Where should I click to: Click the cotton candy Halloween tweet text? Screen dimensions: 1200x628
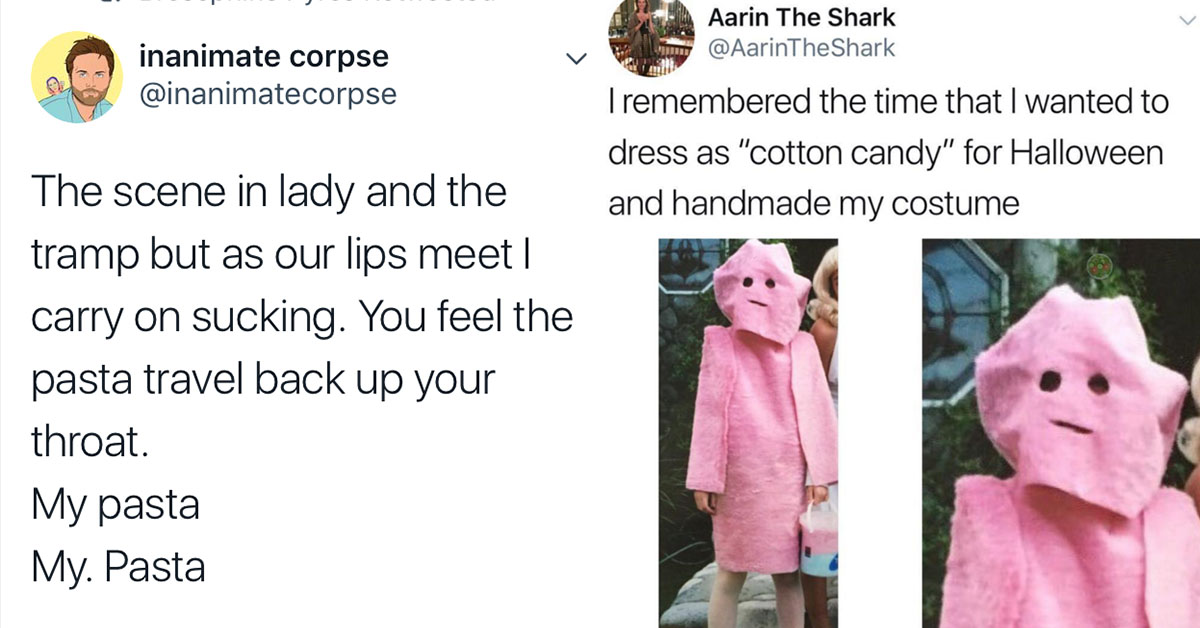pos(888,154)
